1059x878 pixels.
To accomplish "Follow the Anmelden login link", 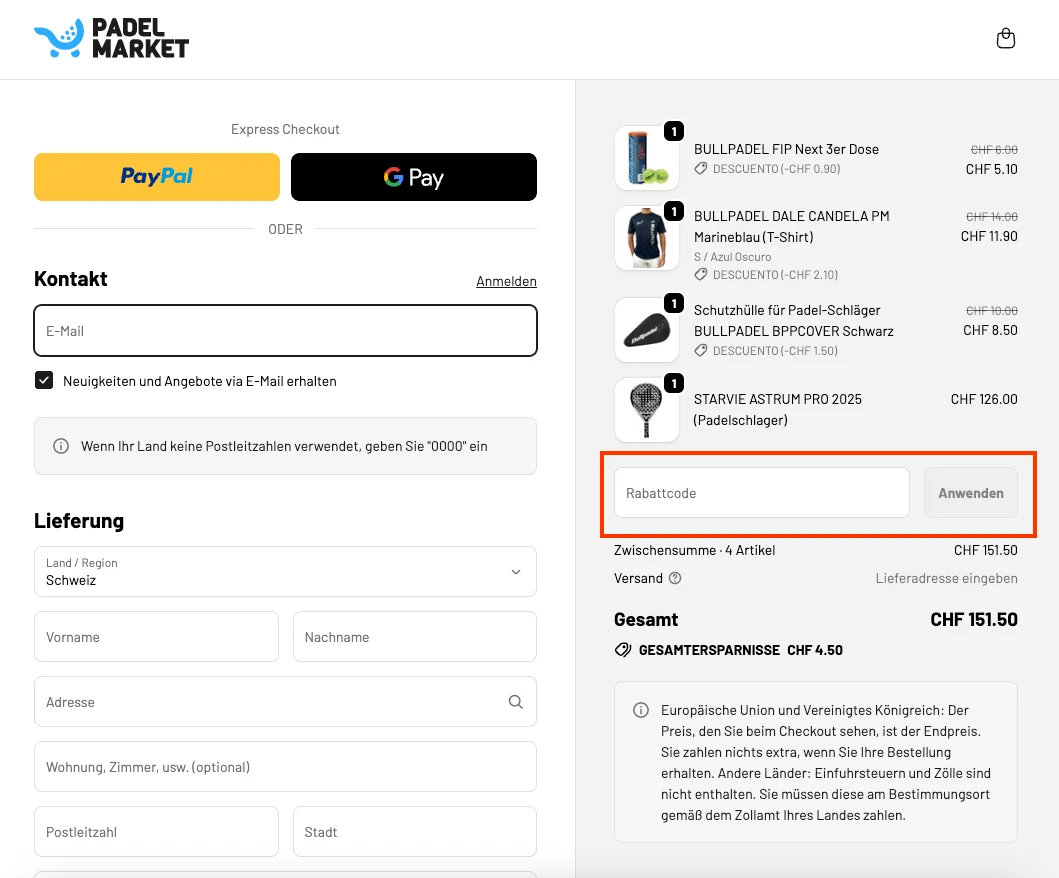I will click(x=506, y=281).
